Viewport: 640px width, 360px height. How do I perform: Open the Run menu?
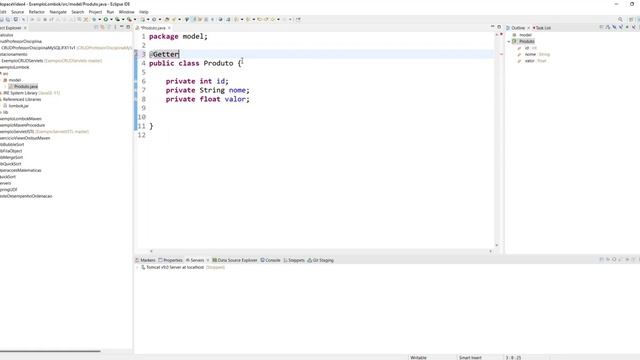[x=110, y=12]
